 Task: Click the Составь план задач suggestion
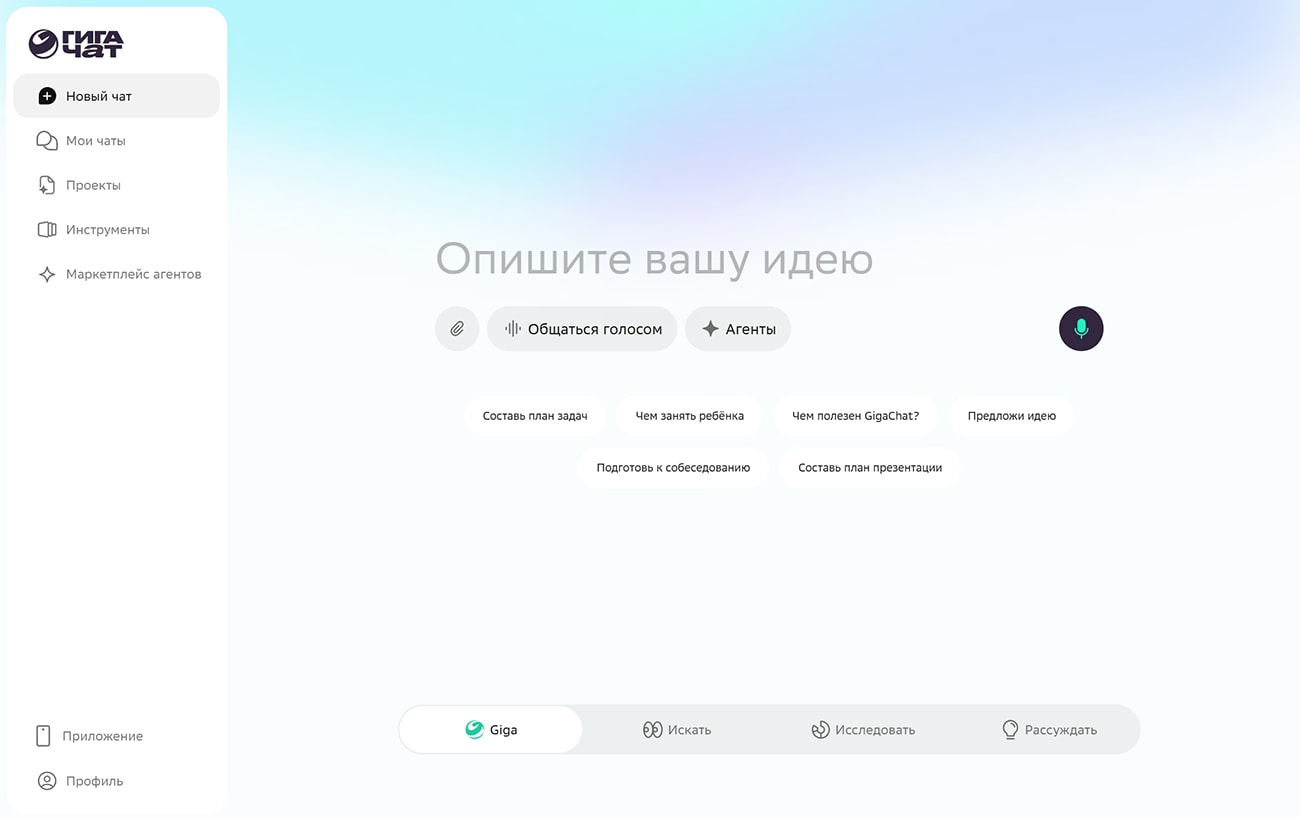(x=535, y=415)
